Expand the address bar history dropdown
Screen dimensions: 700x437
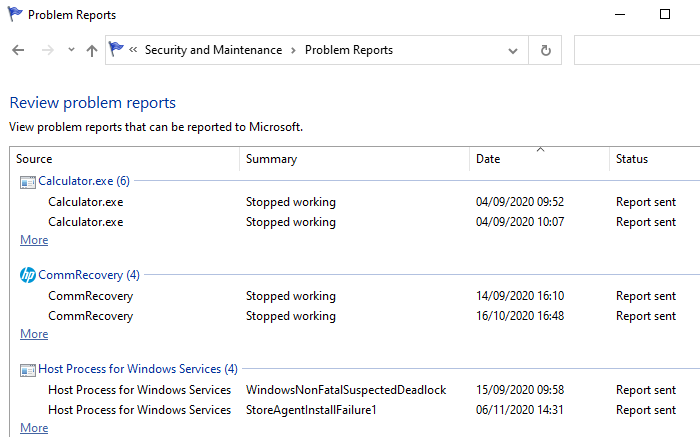tap(513, 50)
